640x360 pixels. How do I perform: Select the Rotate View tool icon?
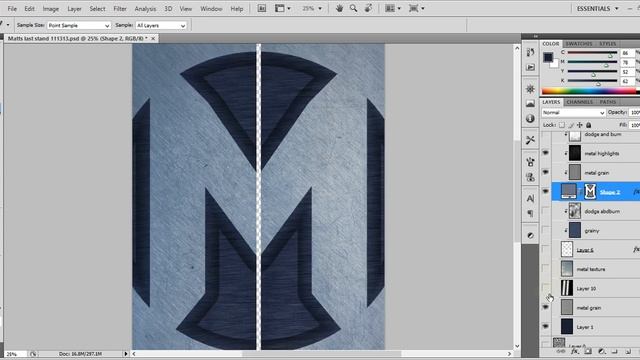[x=368, y=8]
